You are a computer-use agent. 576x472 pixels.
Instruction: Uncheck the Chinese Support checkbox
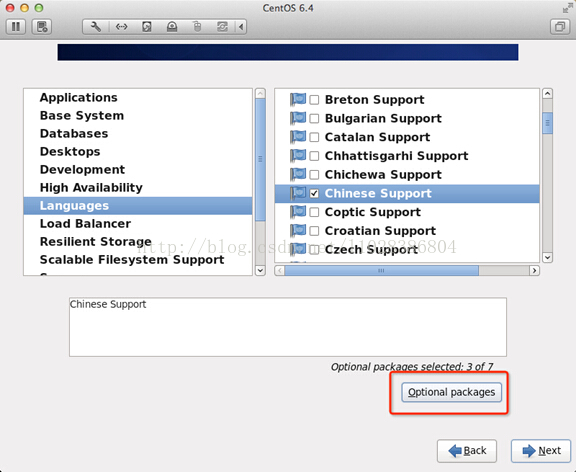(x=314, y=194)
